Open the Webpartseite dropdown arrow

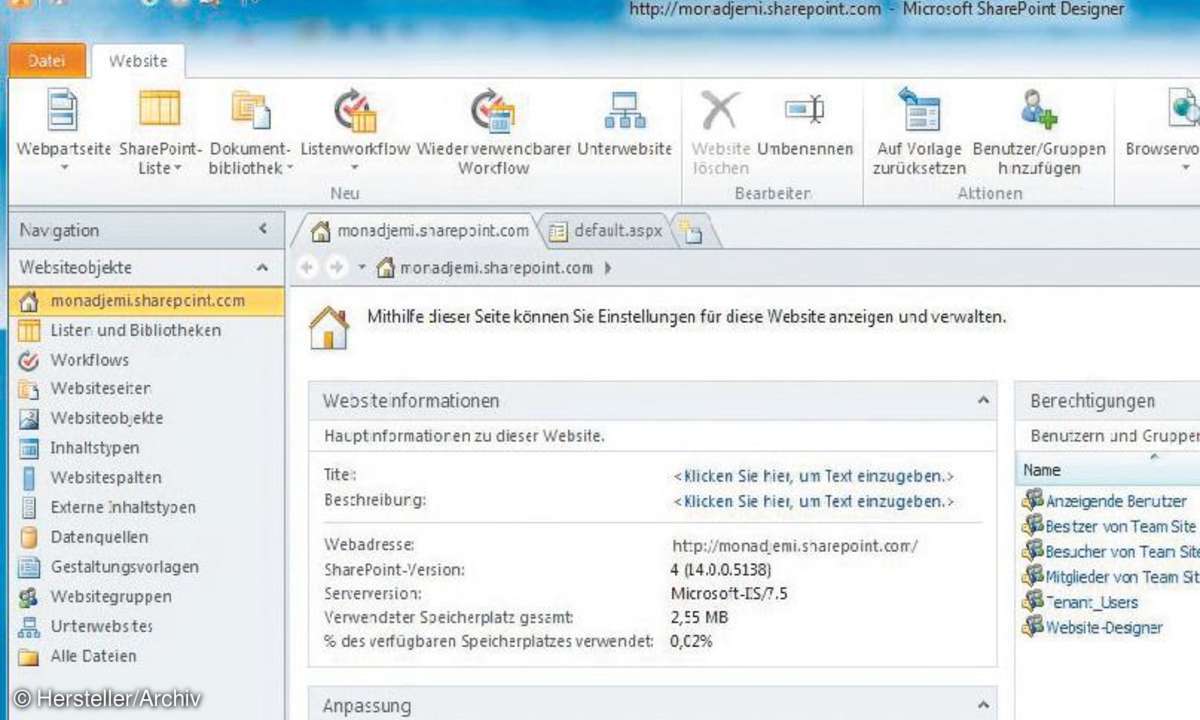63,168
